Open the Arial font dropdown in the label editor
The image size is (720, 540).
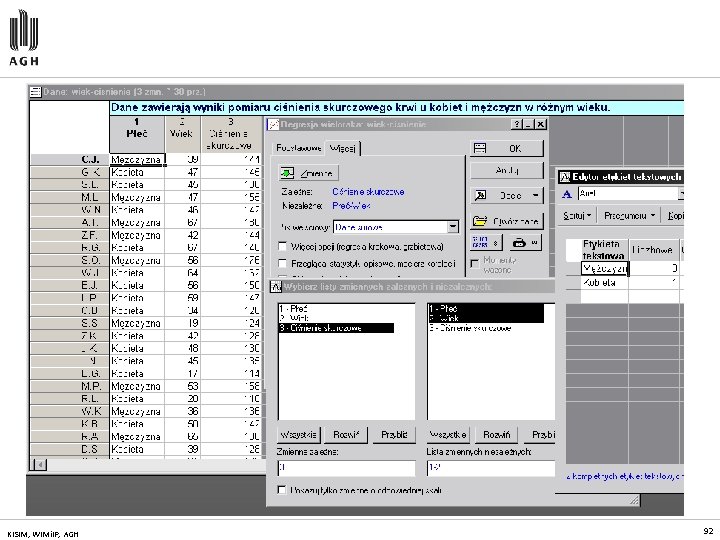click(681, 194)
